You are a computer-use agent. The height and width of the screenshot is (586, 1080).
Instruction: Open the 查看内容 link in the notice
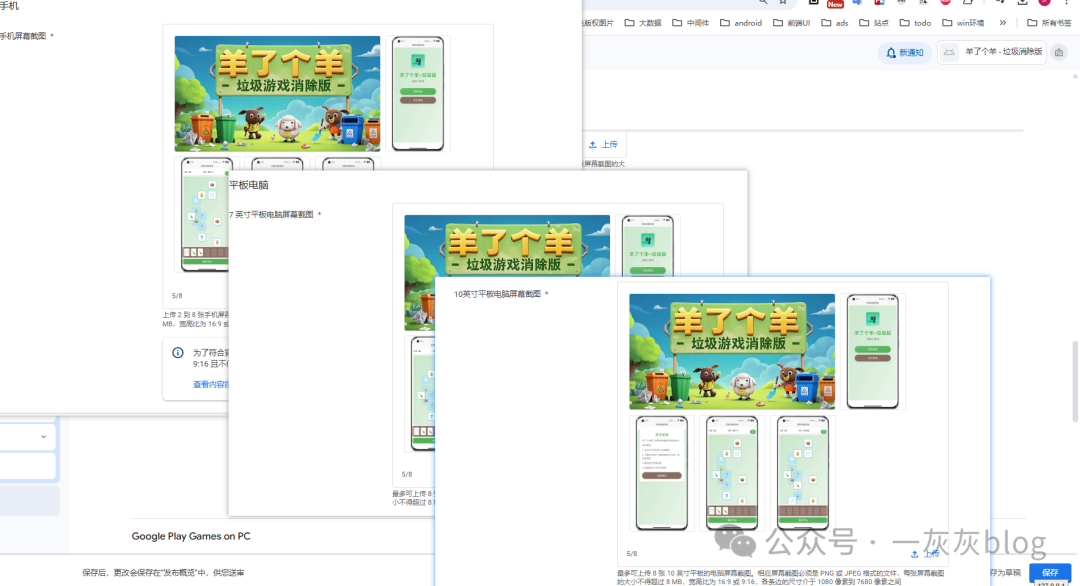[210, 384]
